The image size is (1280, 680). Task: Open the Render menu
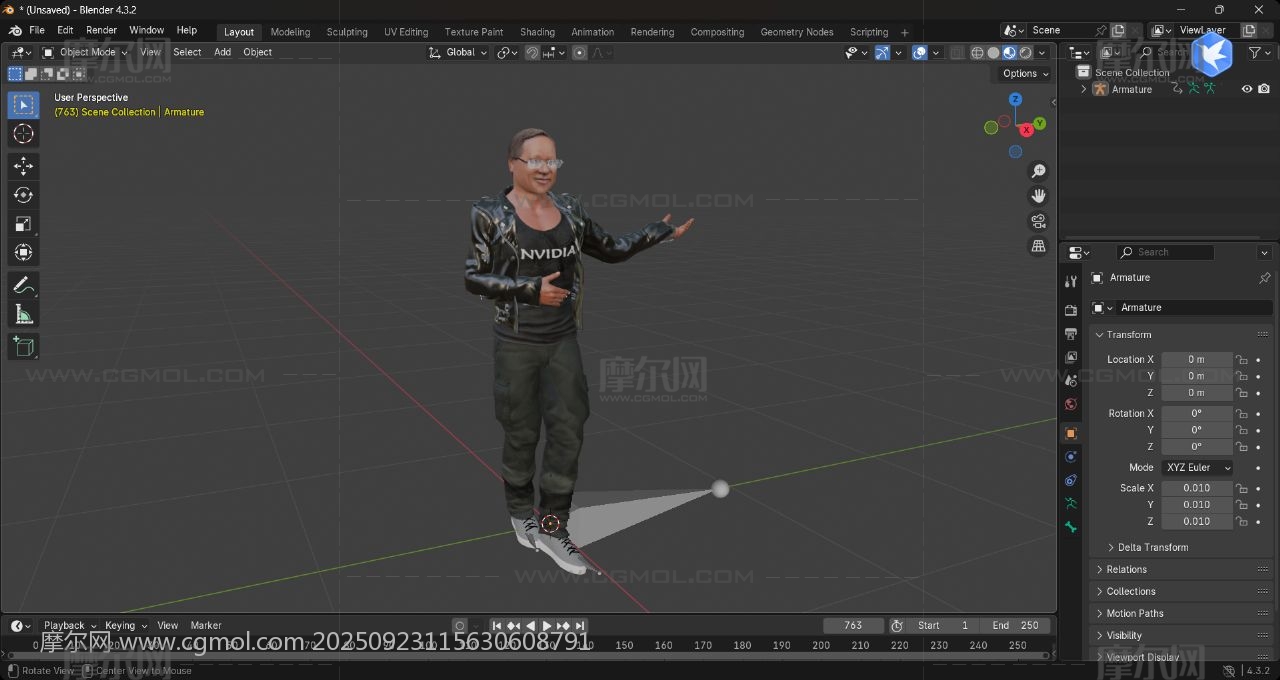(101, 30)
